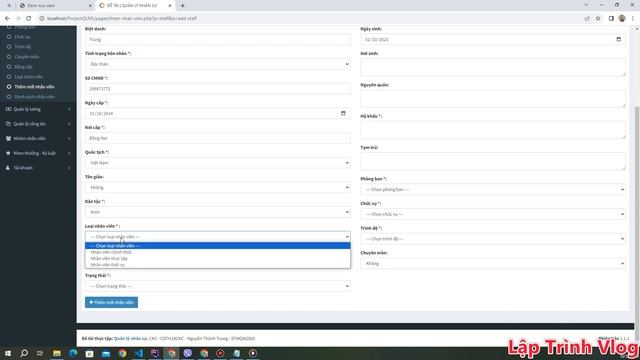Click the 'Nguyên quán' text area

pos(493,99)
